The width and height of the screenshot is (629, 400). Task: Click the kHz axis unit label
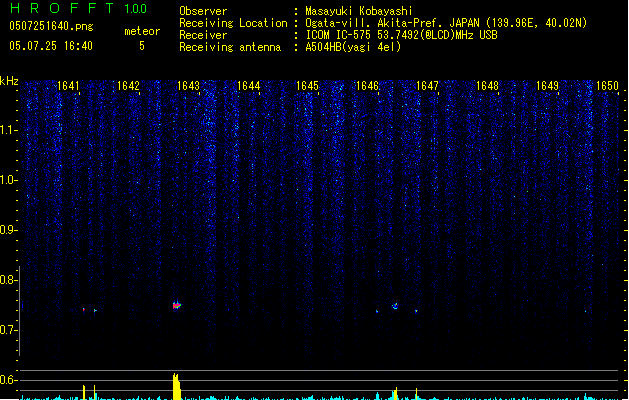[9, 81]
